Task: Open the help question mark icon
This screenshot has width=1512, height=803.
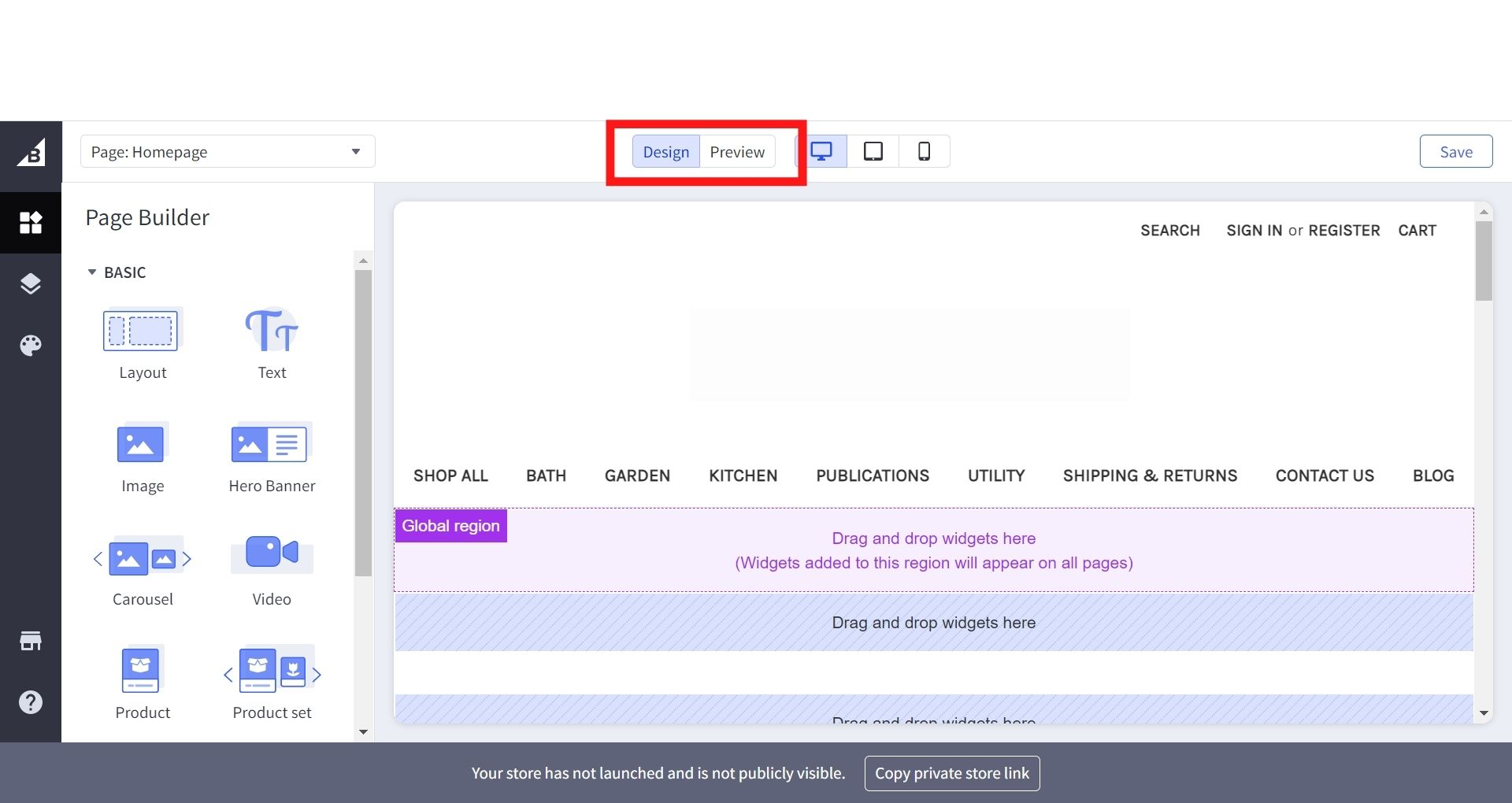Action: pos(31,702)
